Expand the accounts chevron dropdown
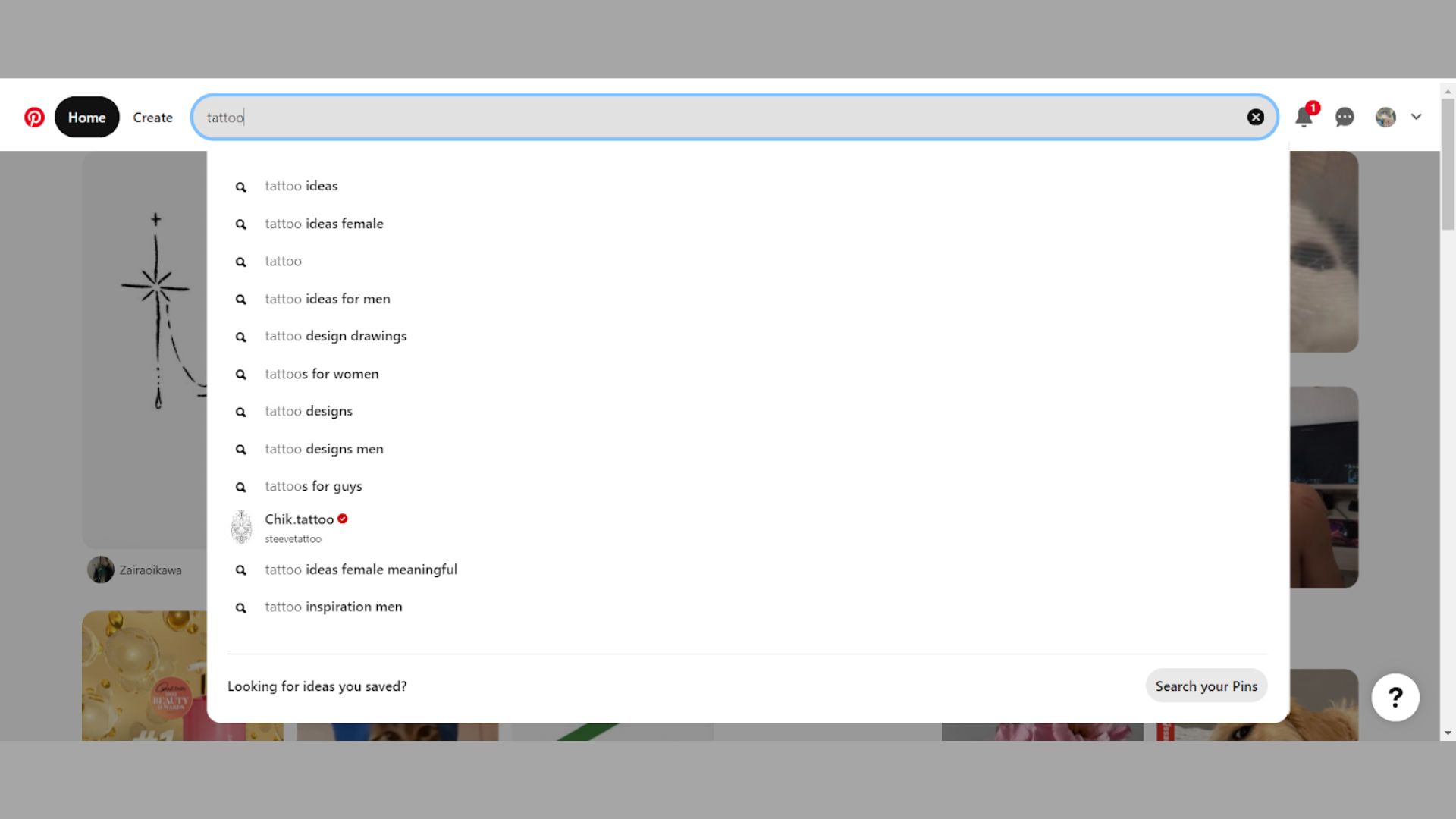The image size is (1456, 819). pos(1416,117)
